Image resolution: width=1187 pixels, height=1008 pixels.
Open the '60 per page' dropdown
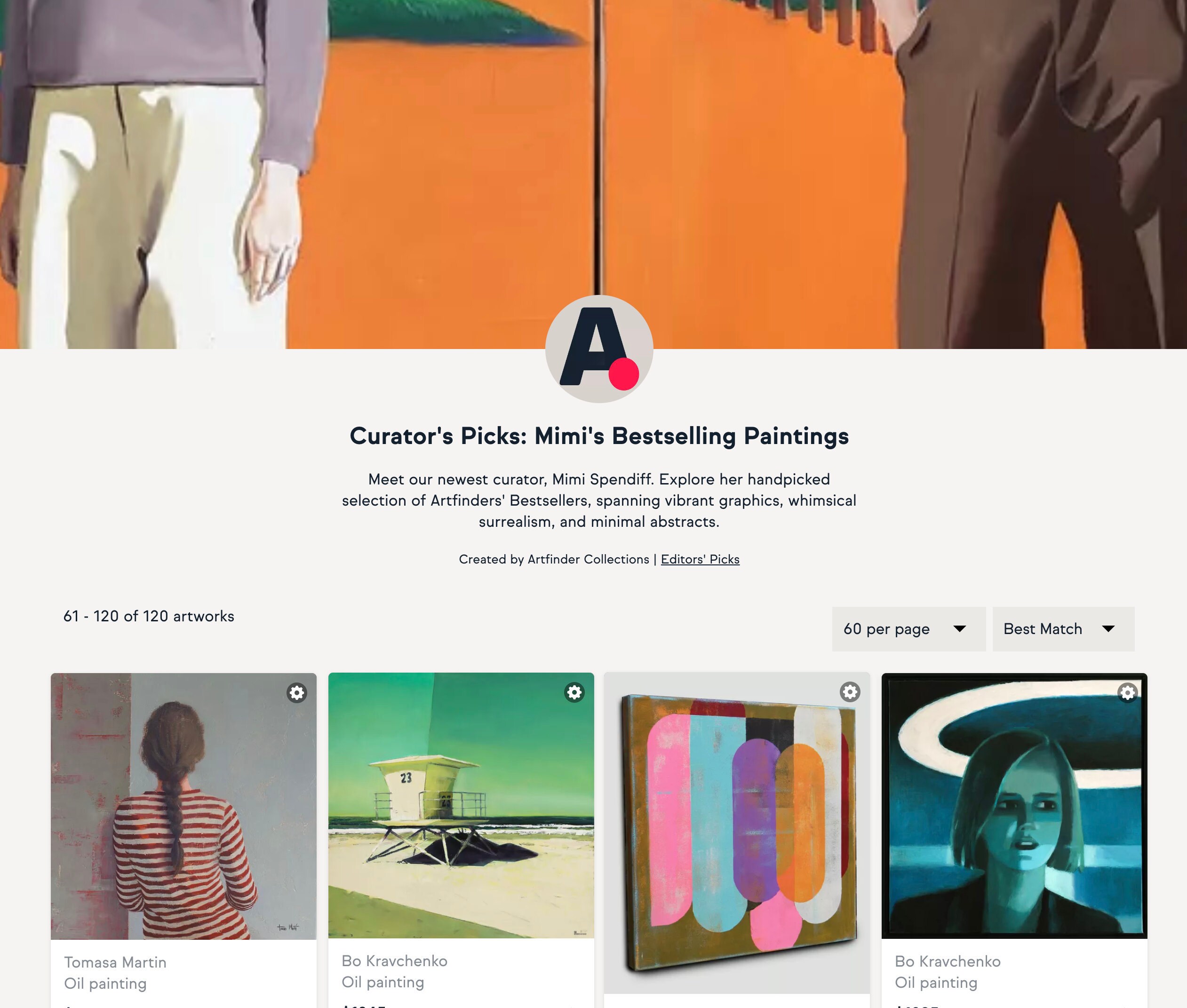pyautogui.click(x=908, y=628)
